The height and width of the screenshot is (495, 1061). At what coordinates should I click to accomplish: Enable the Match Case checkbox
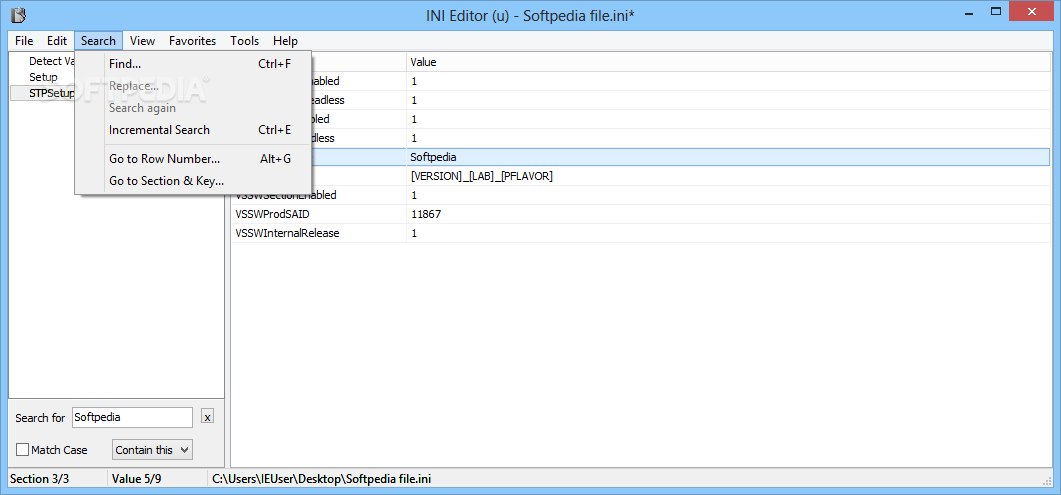(22, 450)
